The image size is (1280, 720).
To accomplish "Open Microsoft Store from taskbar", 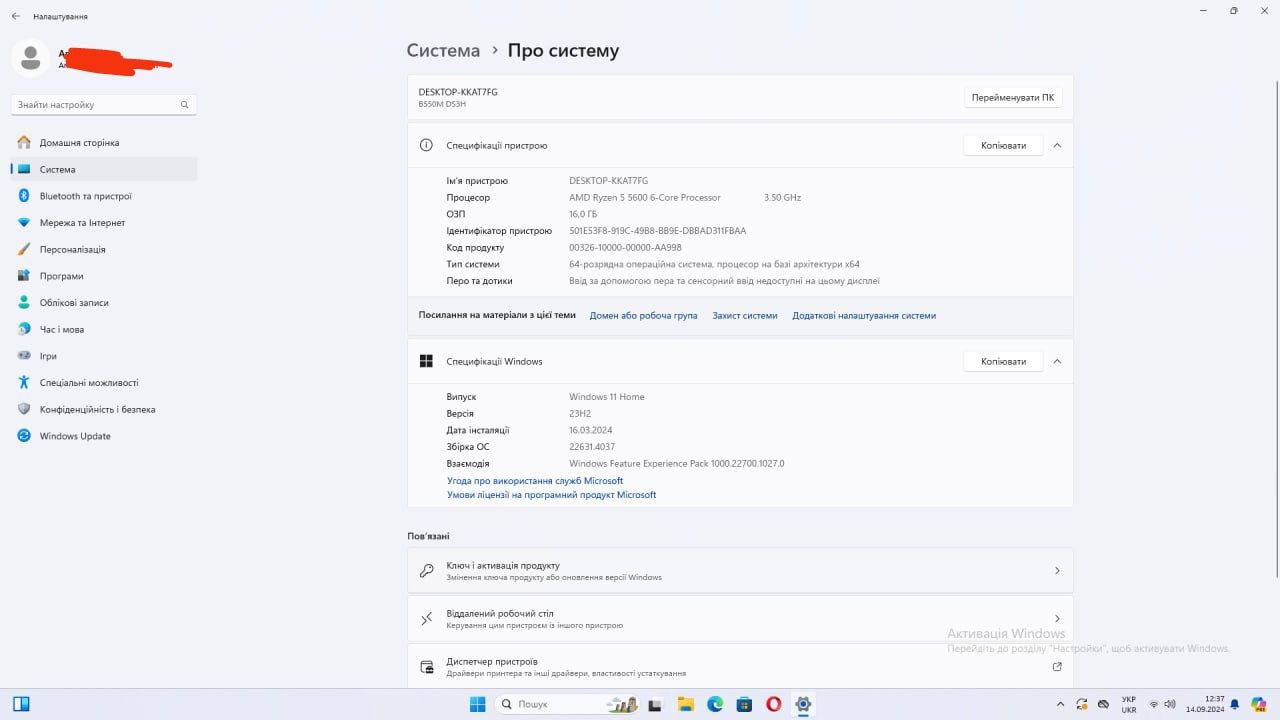I will coord(744,704).
